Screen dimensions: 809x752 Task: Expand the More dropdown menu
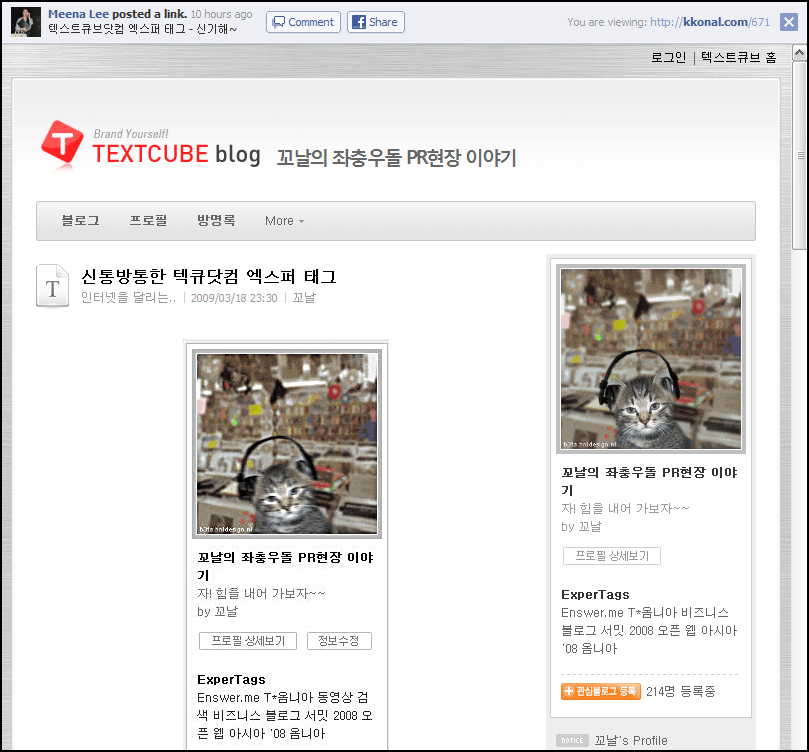(284, 221)
